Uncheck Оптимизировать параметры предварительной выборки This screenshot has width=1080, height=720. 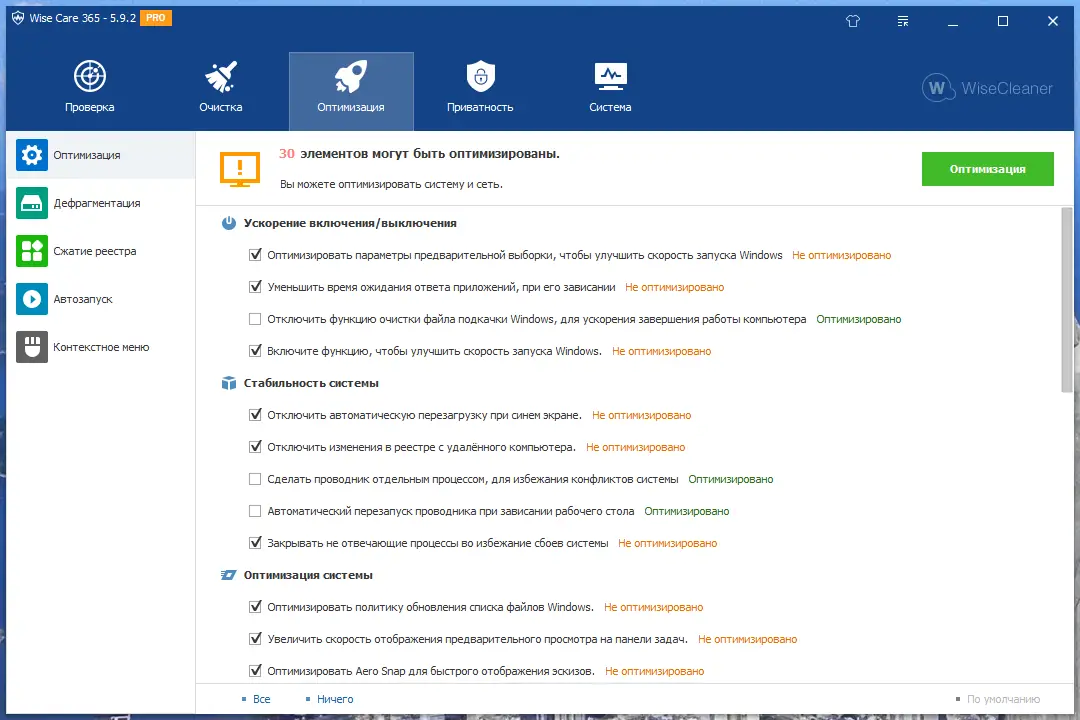point(255,255)
